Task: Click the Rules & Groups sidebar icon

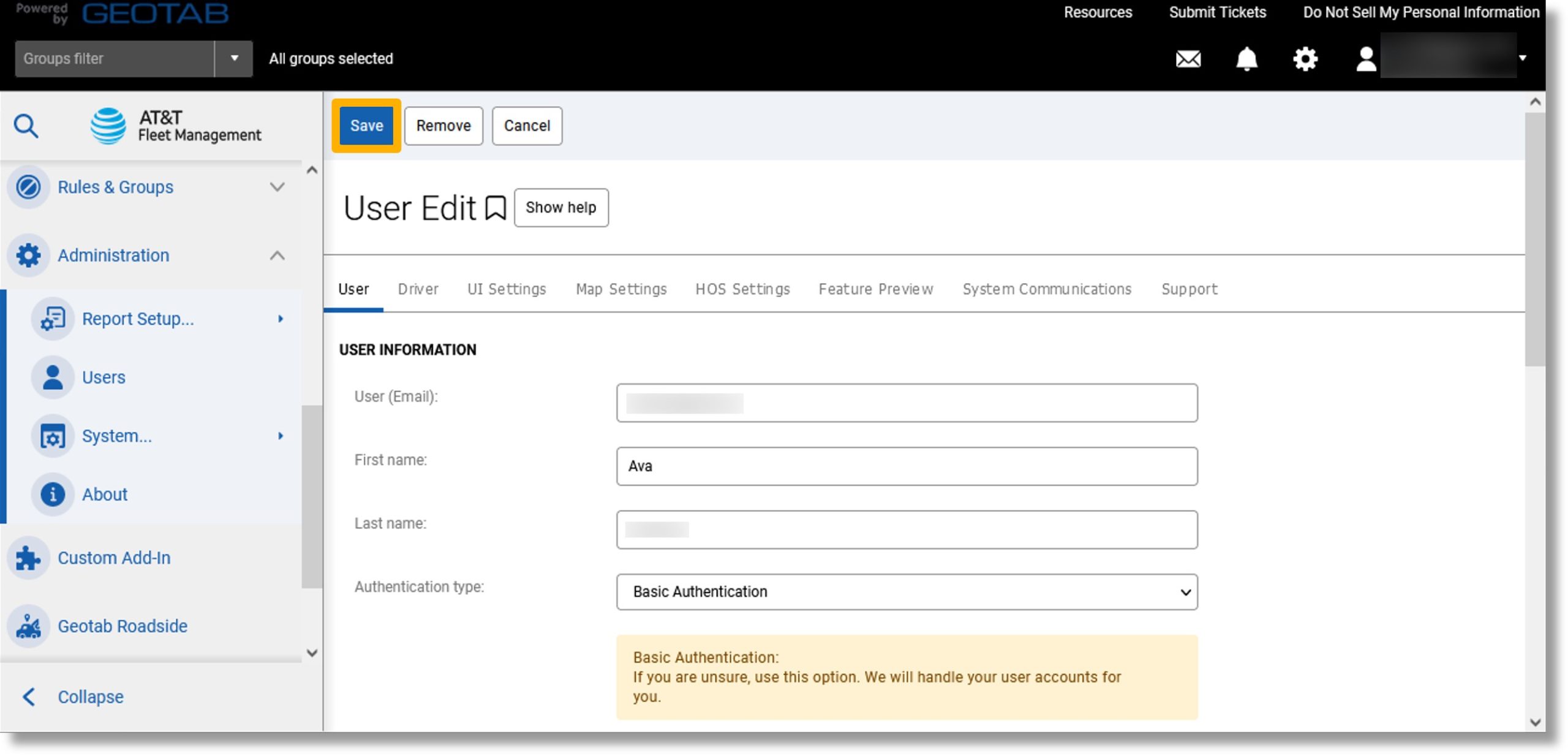Action: click(26, 187)
